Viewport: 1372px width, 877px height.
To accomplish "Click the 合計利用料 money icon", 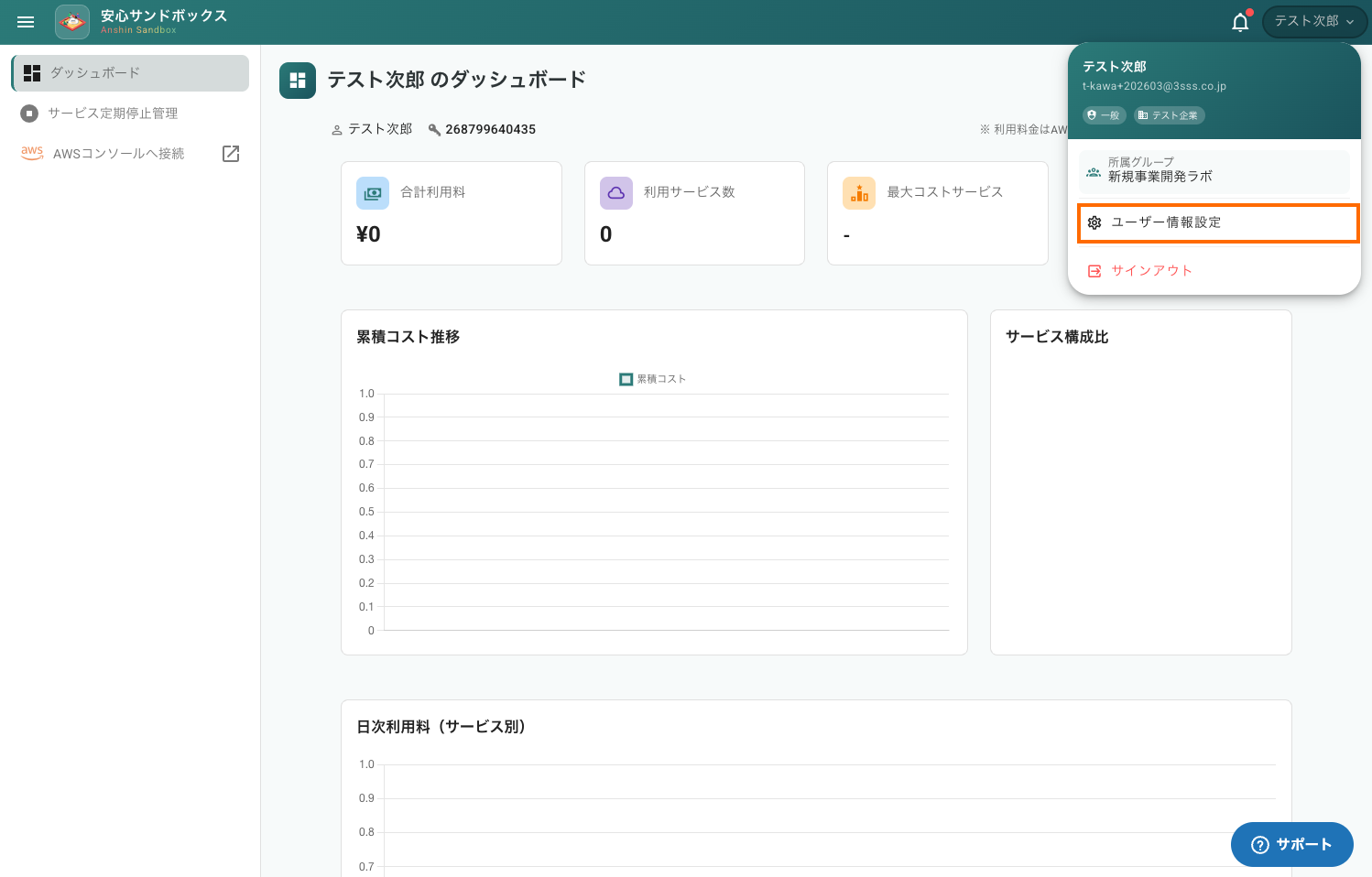I will [x=373, y=193].
